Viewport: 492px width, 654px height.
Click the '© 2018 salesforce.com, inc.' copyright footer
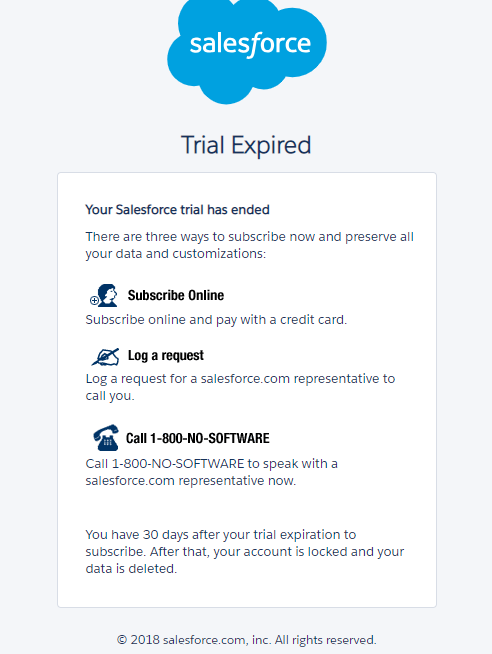246,640
